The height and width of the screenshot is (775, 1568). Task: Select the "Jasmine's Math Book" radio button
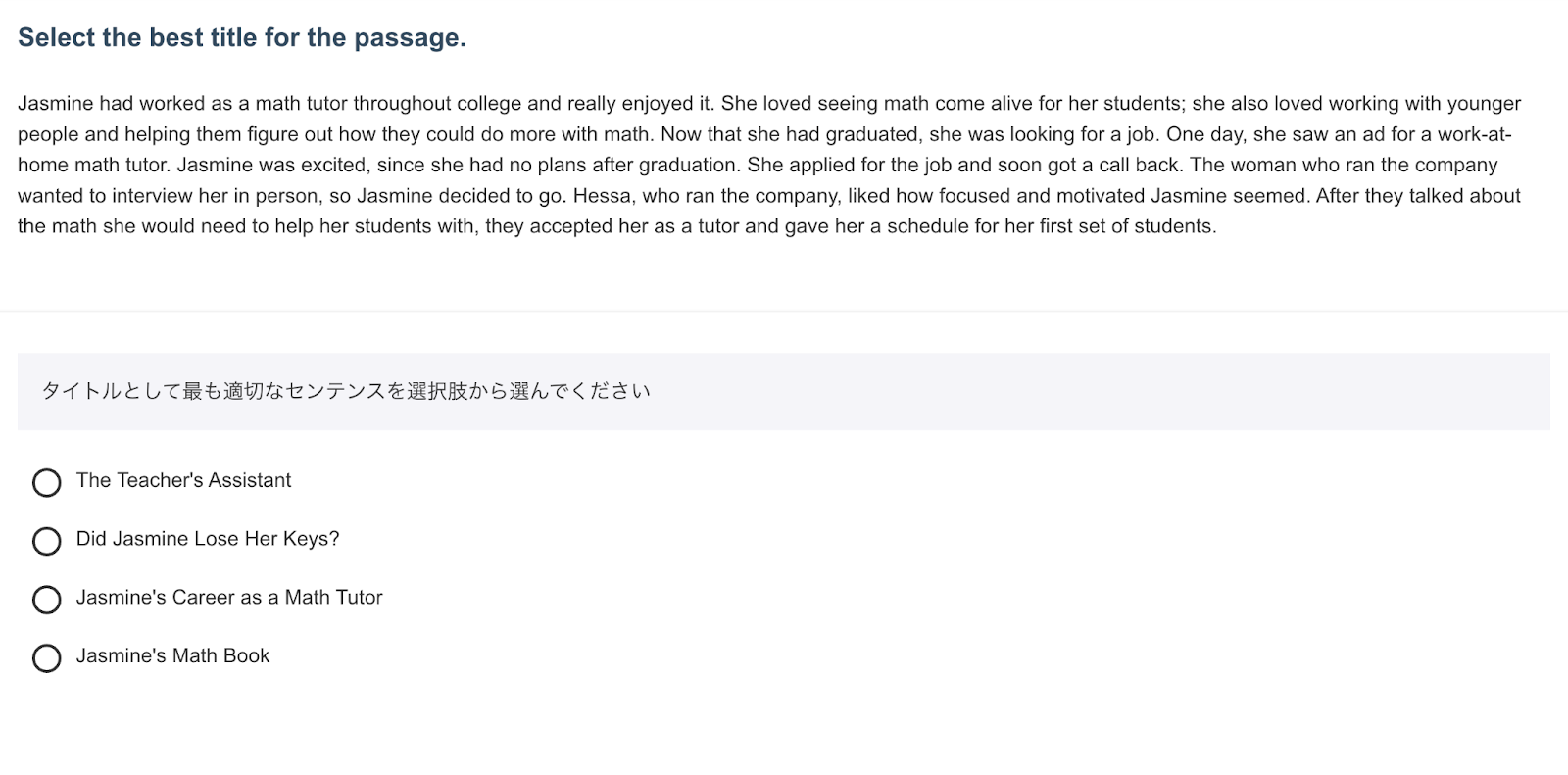46,657
